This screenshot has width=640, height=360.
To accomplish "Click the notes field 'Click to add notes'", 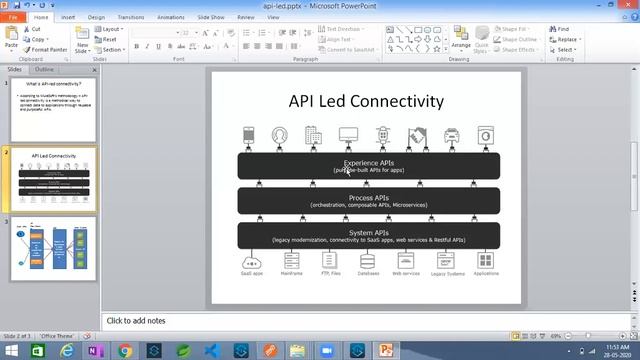I will coord(366,321).
